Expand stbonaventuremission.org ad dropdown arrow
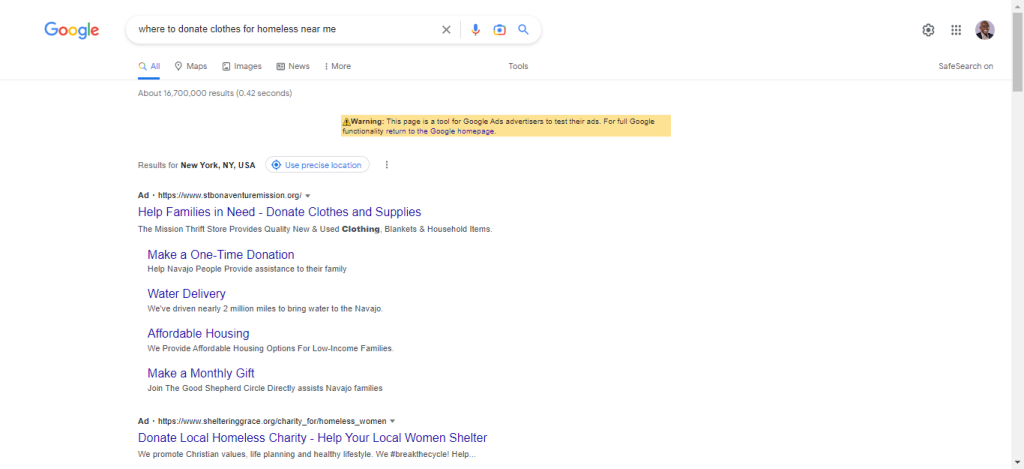Image resolution: width=1024 pixels, height=469 pixels. pyautogui.click(x=308, y=195)
